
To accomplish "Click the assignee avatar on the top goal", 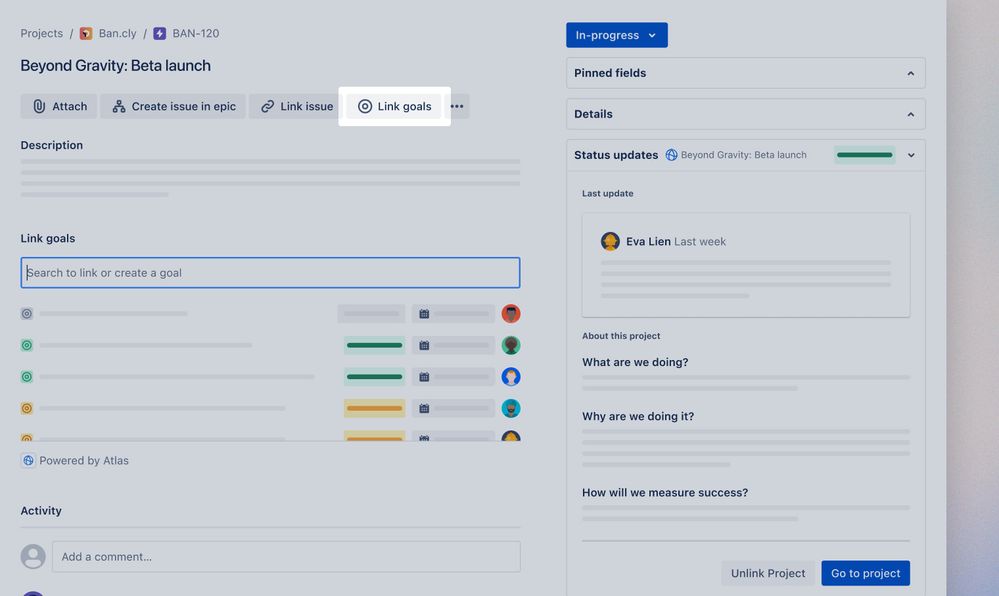I will (x=510, y=312).
